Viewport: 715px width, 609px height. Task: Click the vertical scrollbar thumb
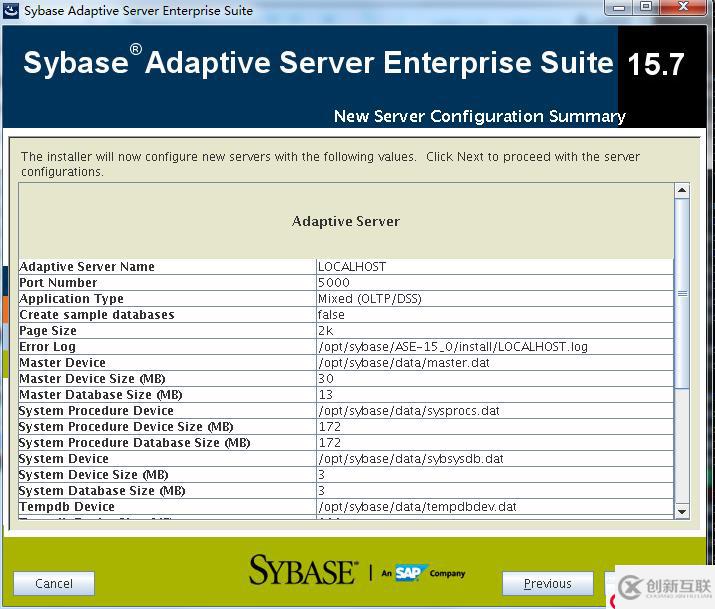(x=682, y=294)
